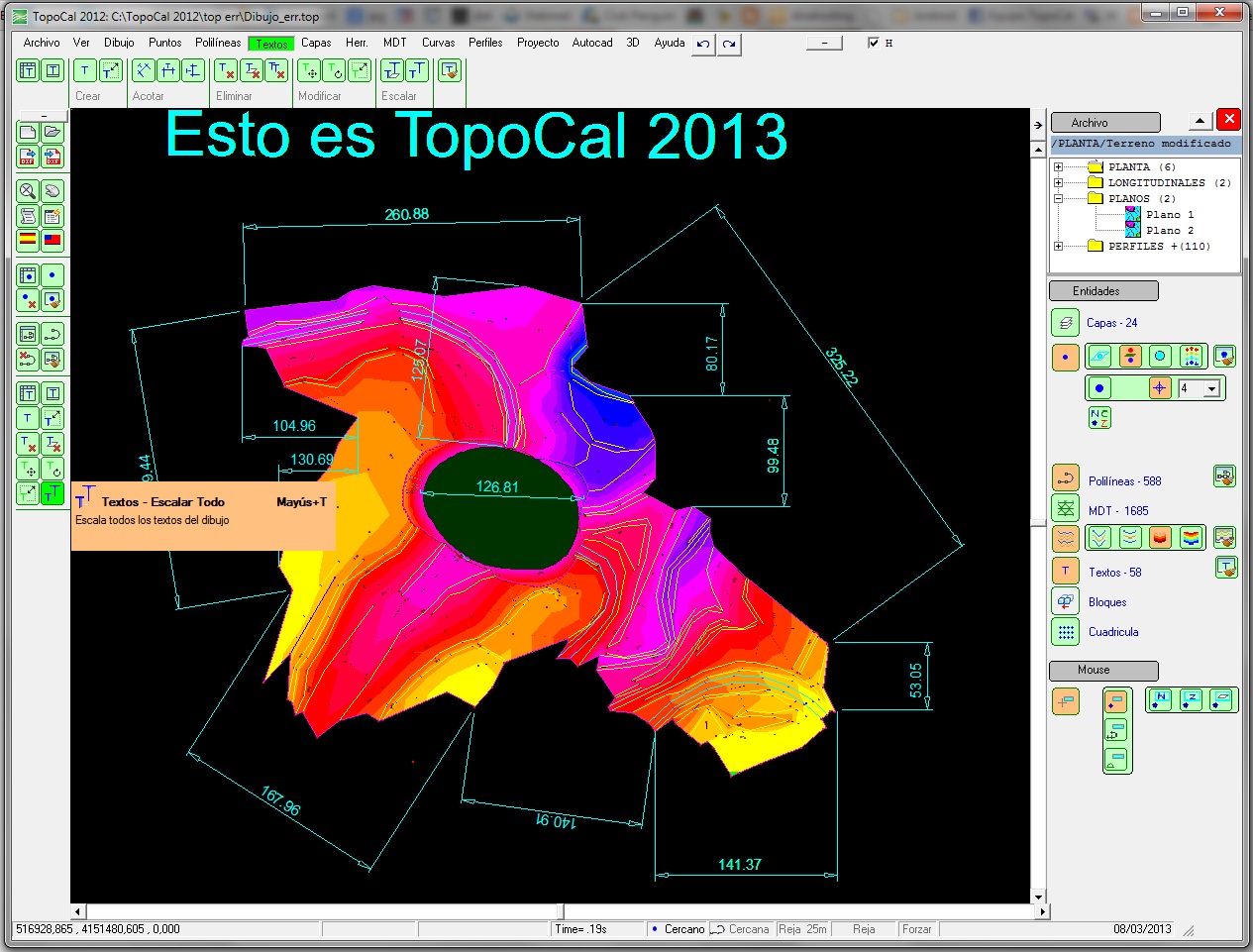Toggle 3D solid shading button in MDT row

coord(1160,538)
